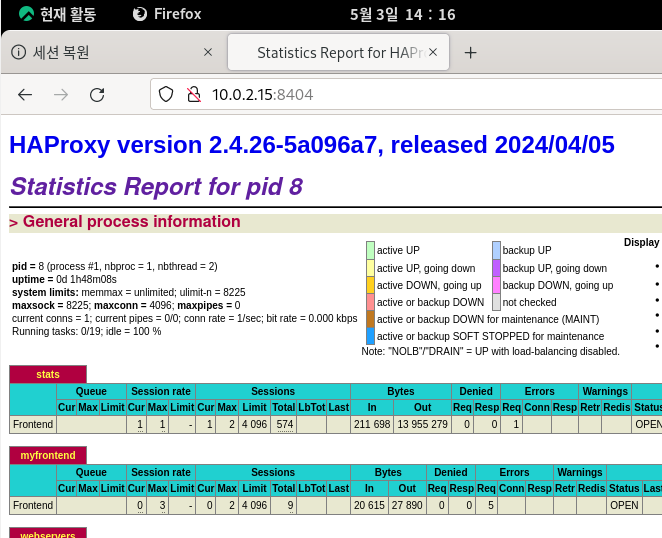The height and width of the screenshot is (538, 662).
Task: Click the Statistics Report for pid 8 heading
Action: (x=156, y=186)
